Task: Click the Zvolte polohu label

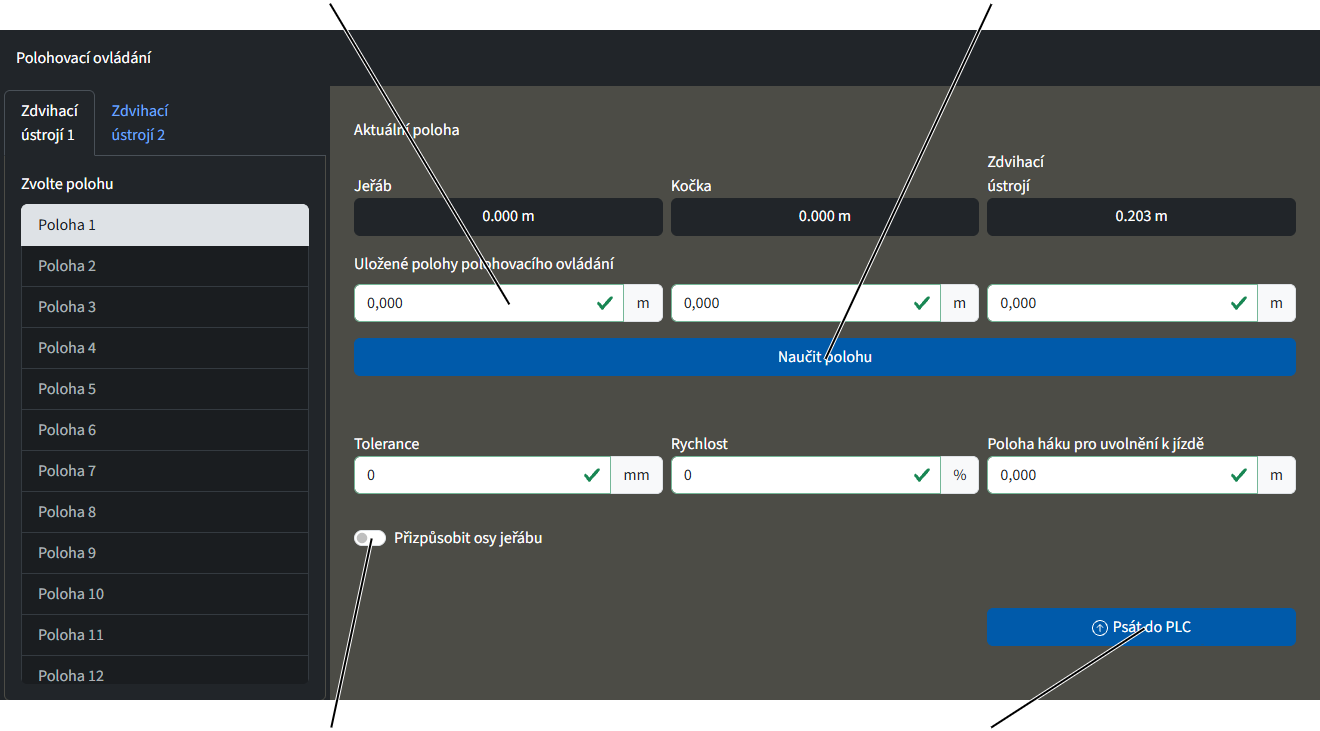Action: (67, 184)
